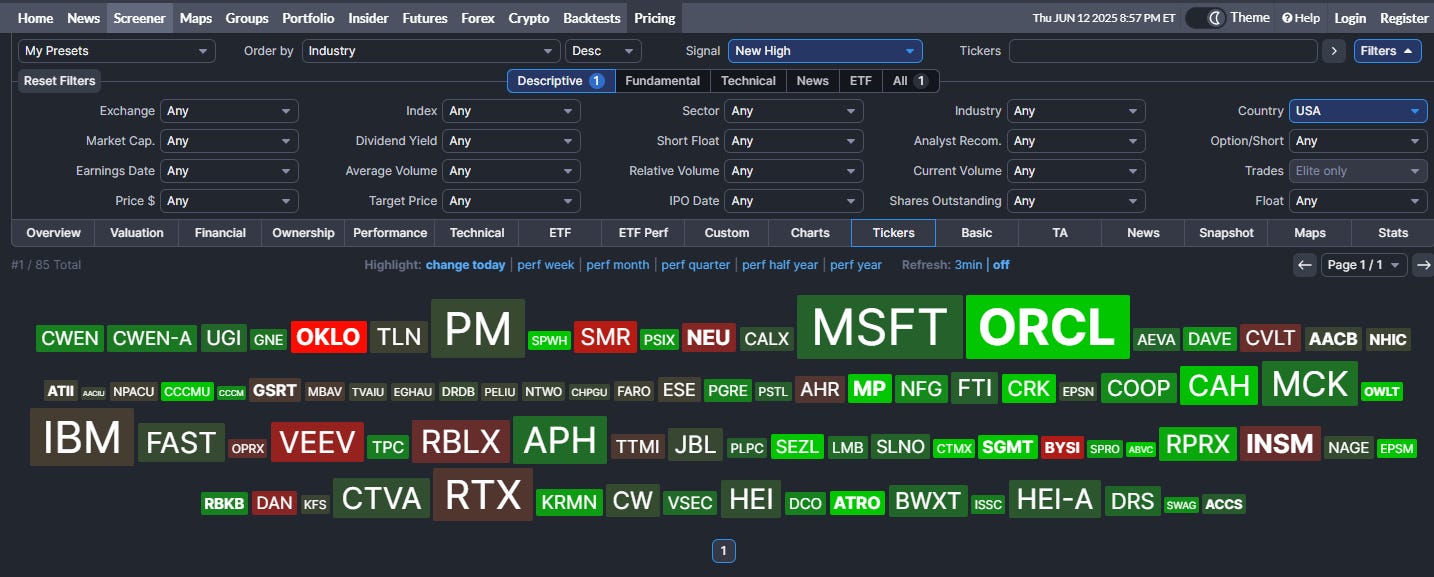
Task: Collapse the Filters panel
Action: point(1387,51)
